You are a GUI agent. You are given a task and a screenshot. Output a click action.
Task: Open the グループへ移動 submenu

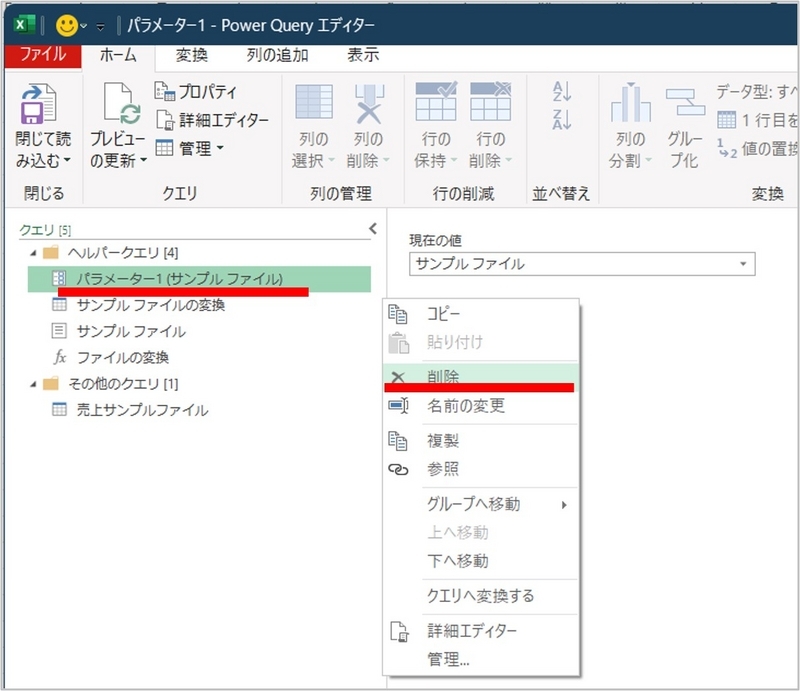481,504
